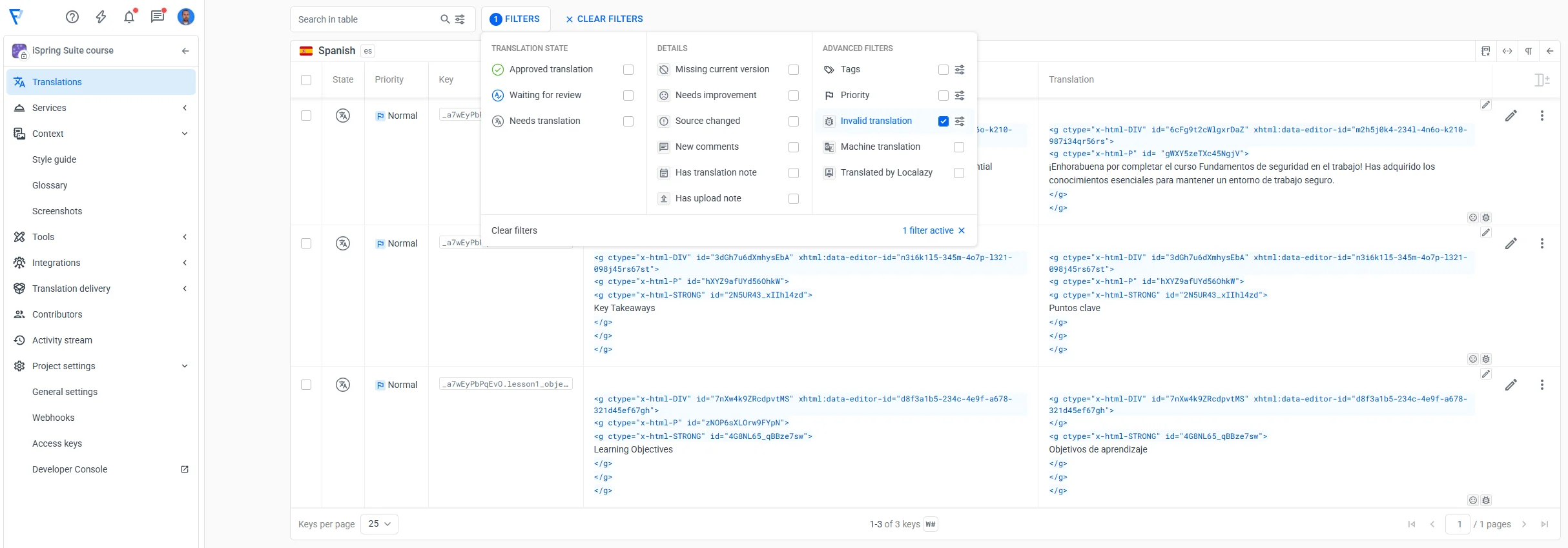
Task: Open Keys per page dropdown
Action: (x=379, y=524)
